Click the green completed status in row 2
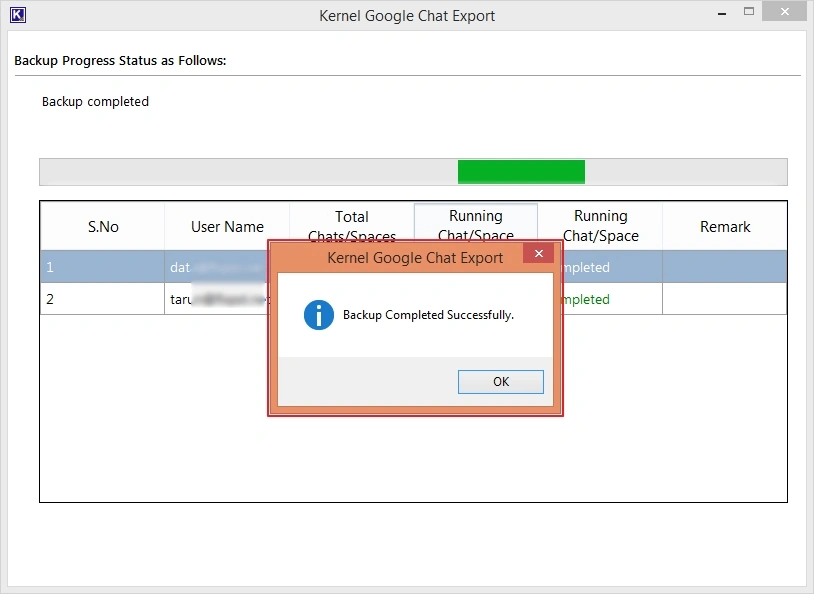The image size is (814, 594). (587, 299)
